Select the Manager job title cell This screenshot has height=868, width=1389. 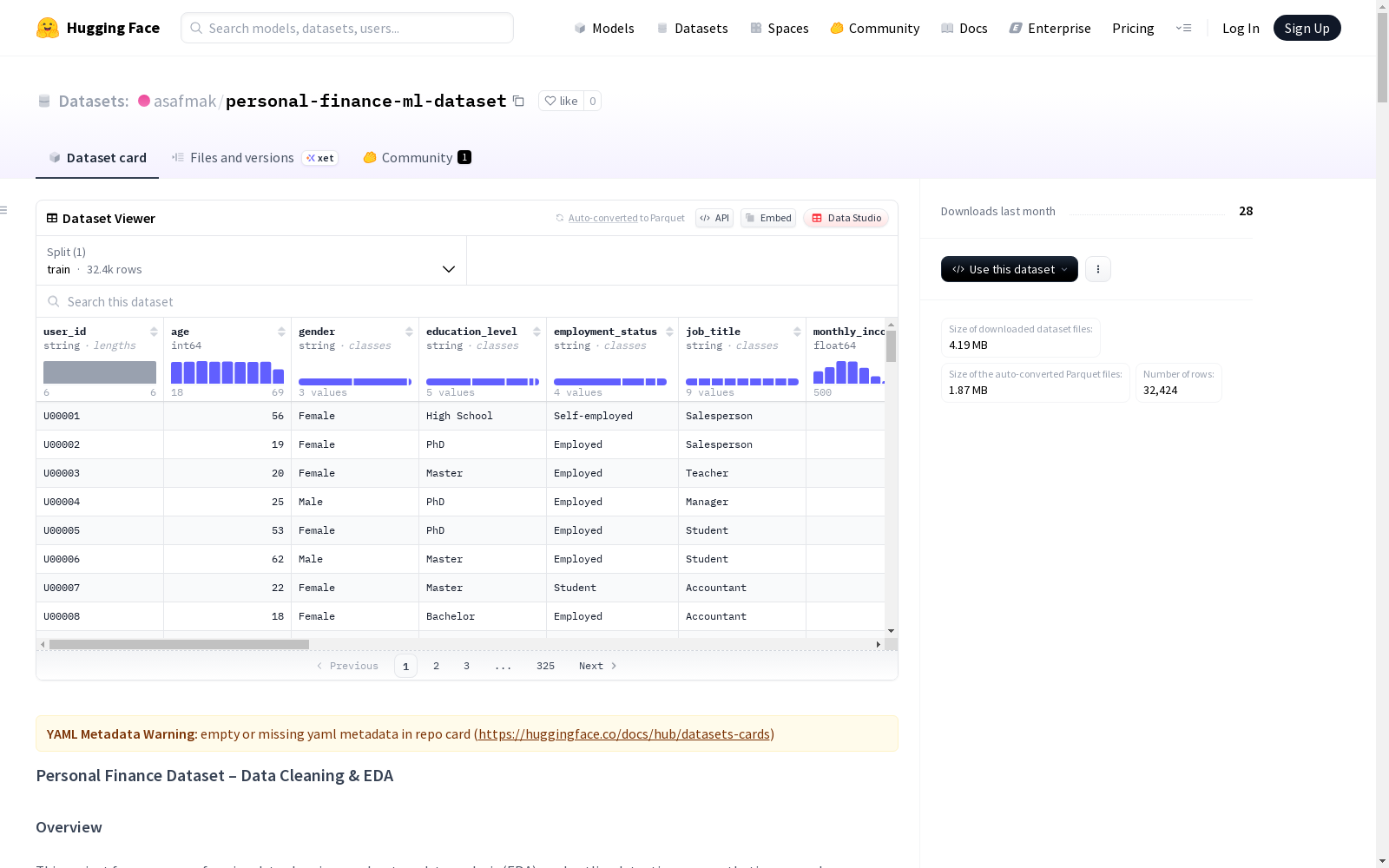click(742, 502)
